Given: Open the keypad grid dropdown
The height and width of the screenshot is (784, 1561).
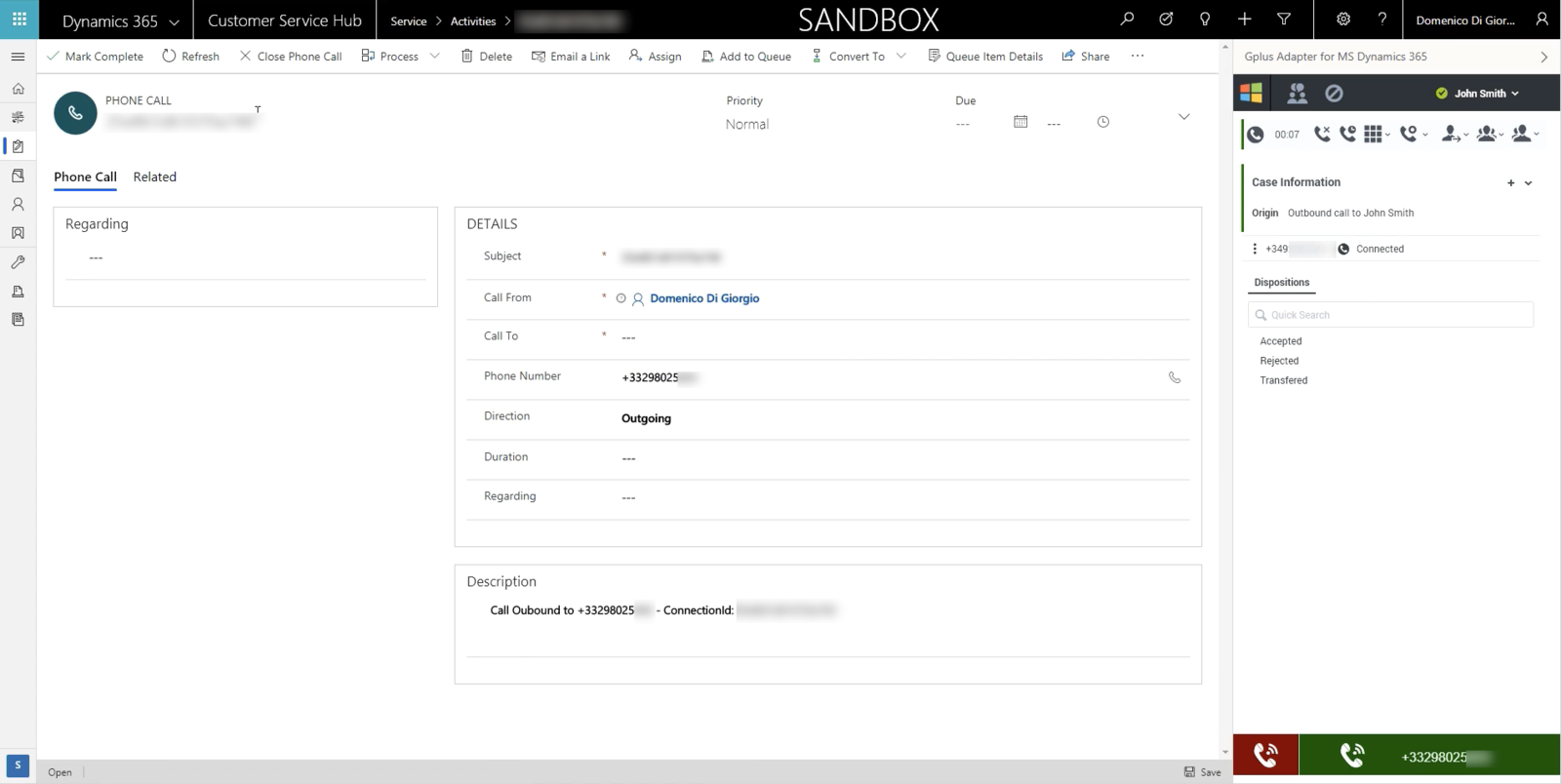Looking at the screenshot, I should (x=1376, y=134).
